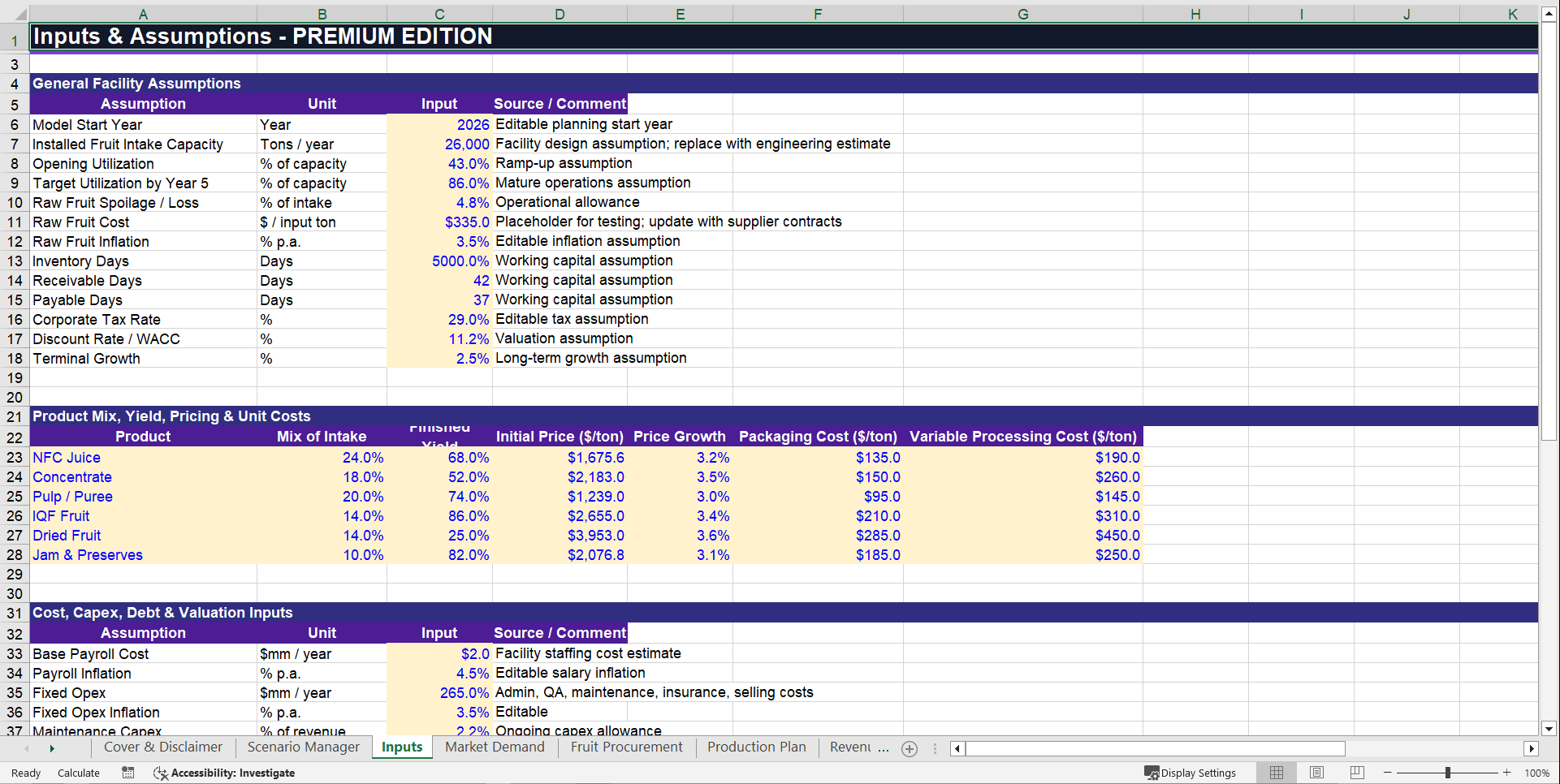1560x784 pixels.
Task: Click vertical scrollbar down arrow
Action: [x=1549, y=729]
